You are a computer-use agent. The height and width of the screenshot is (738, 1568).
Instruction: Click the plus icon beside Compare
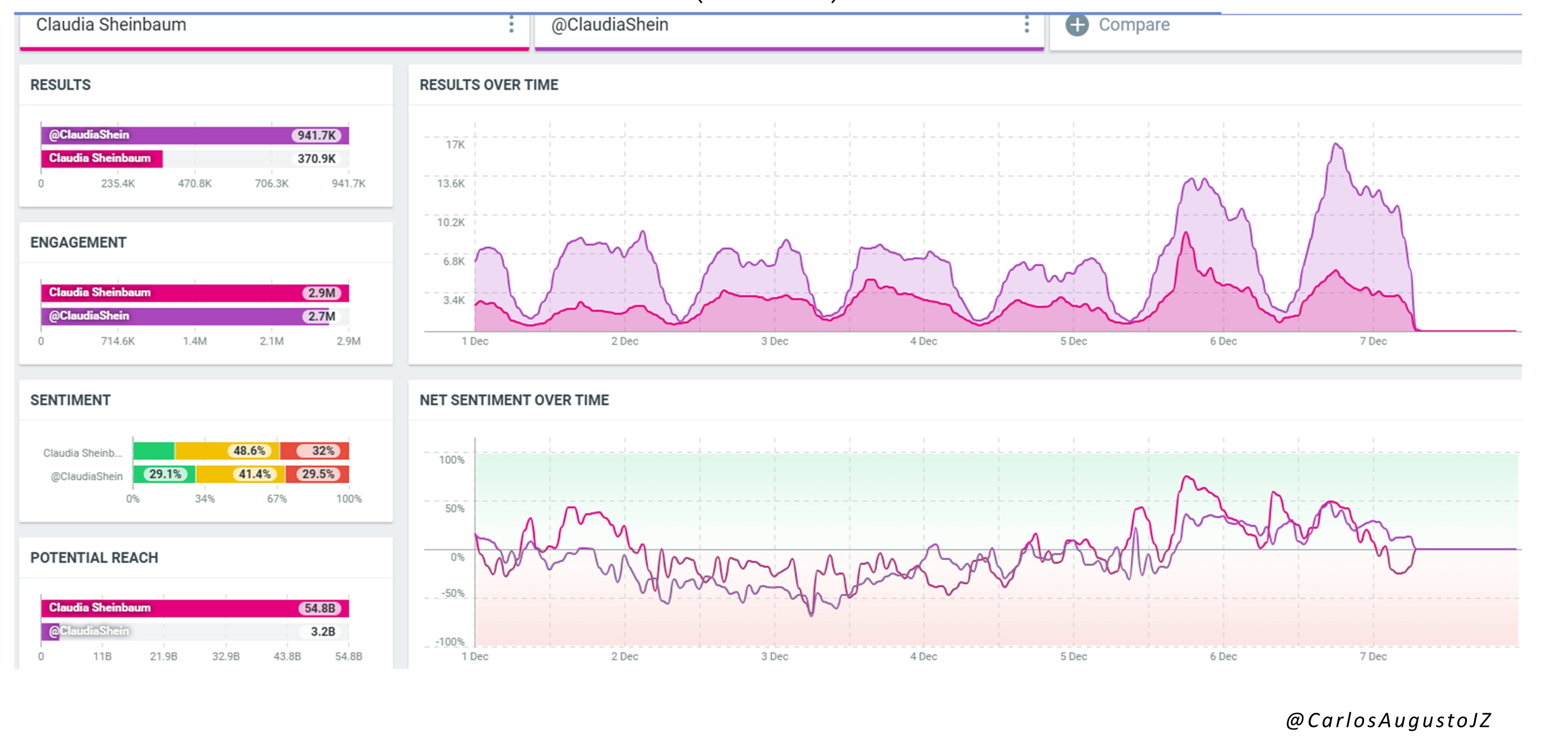point(1077,25)
